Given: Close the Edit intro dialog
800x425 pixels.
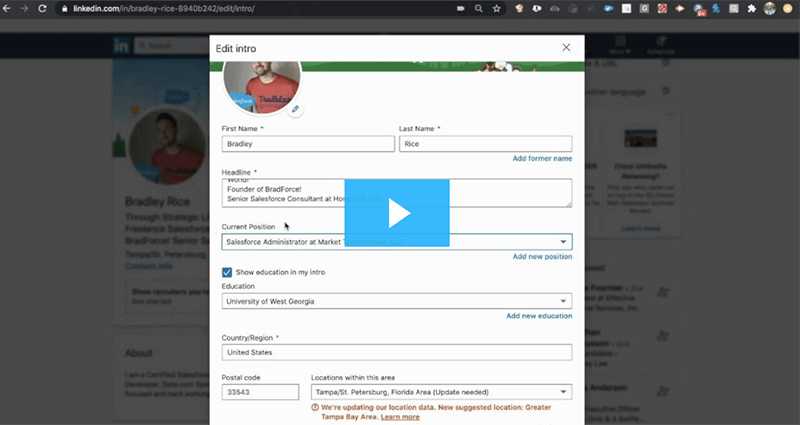Looking at the screenshot, I should 566,47.
